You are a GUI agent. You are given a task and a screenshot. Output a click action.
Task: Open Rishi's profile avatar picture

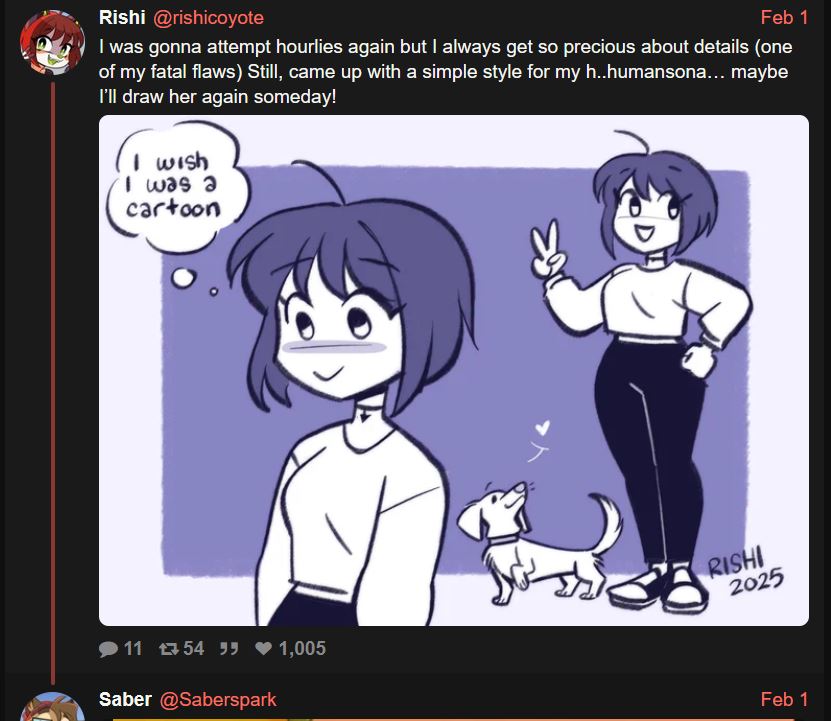(x=52, y=43)
